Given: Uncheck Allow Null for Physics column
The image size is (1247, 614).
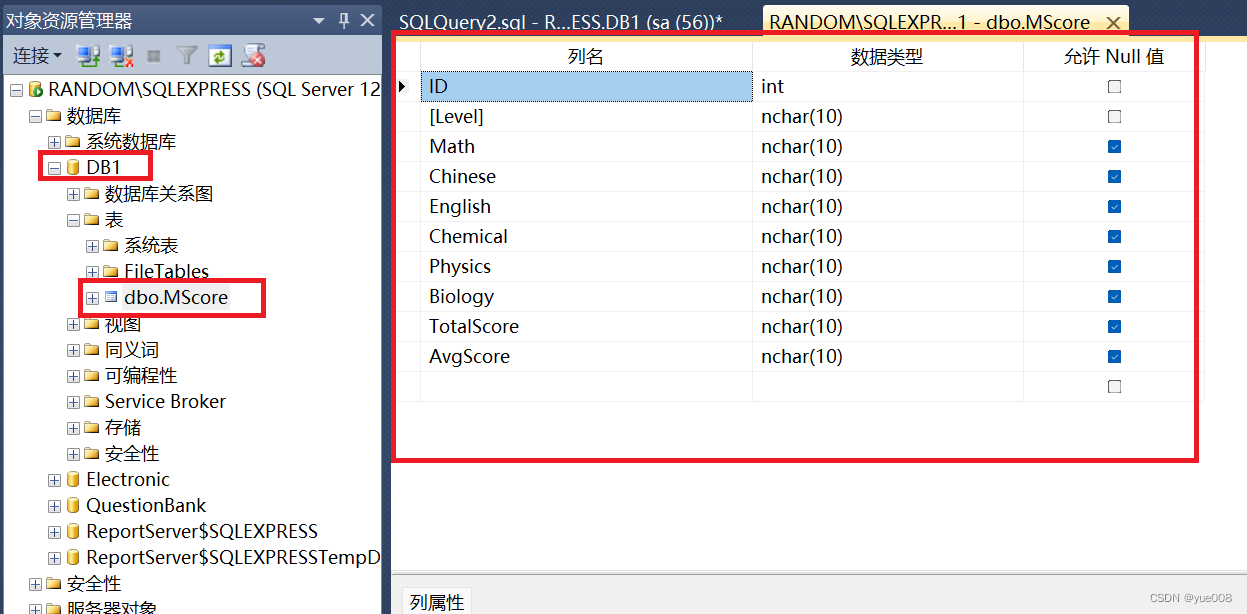Looking at the screenshot, I should coord(1114,267).
